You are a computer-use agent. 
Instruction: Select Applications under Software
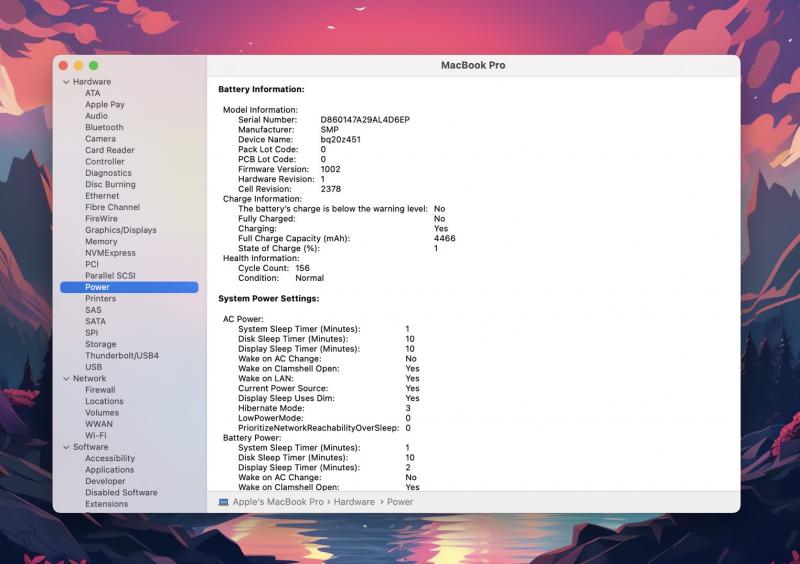tap(110, 470)
